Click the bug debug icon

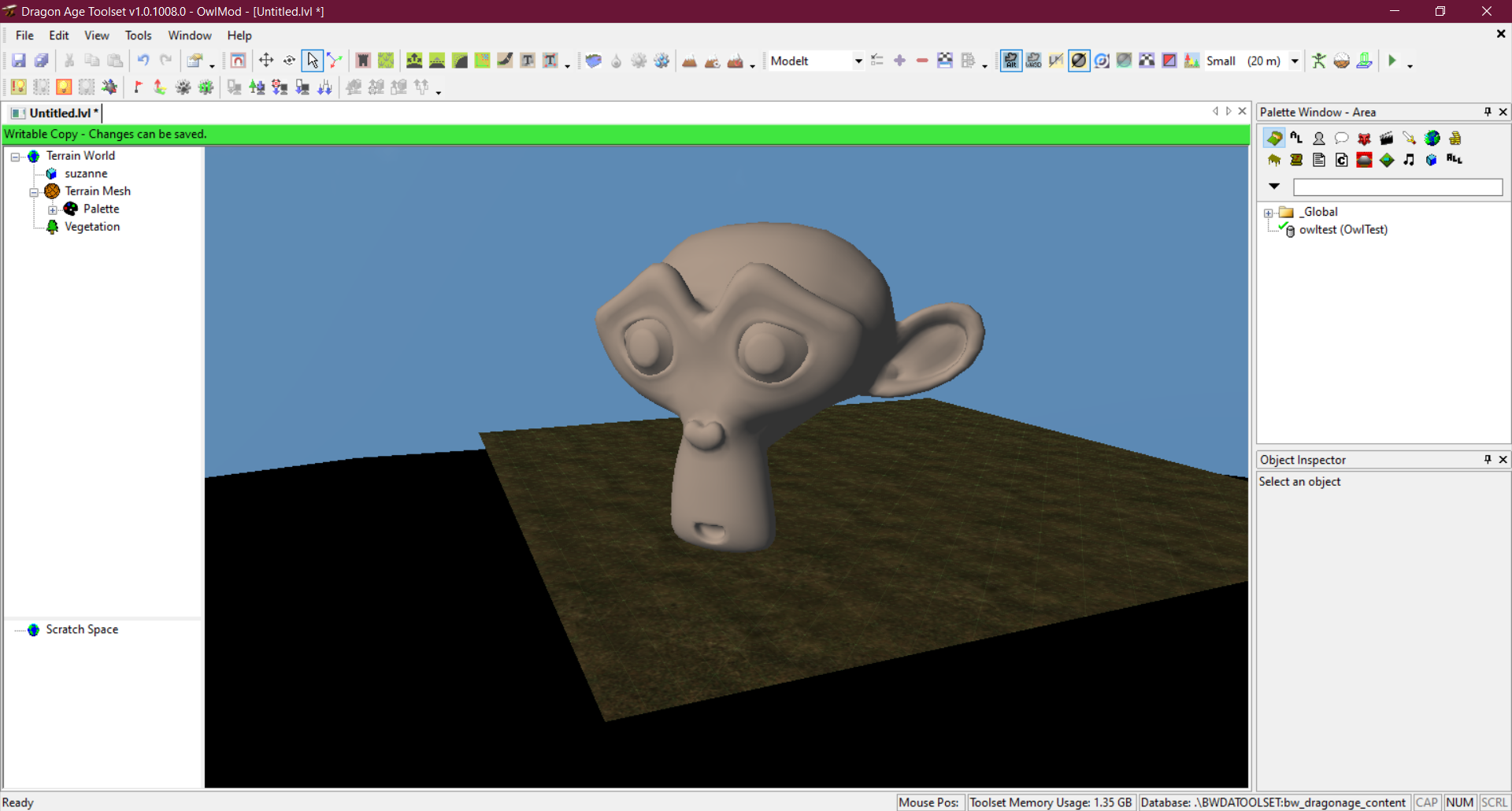(109, 87)
